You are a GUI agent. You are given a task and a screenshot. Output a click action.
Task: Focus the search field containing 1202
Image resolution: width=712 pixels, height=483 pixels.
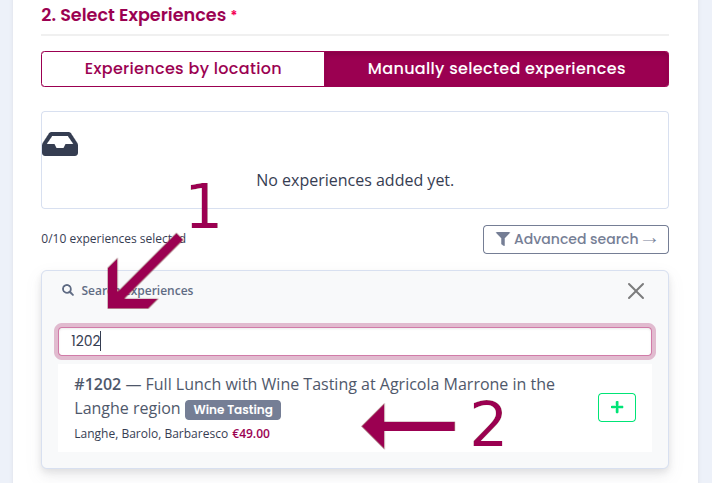point(355,341)
